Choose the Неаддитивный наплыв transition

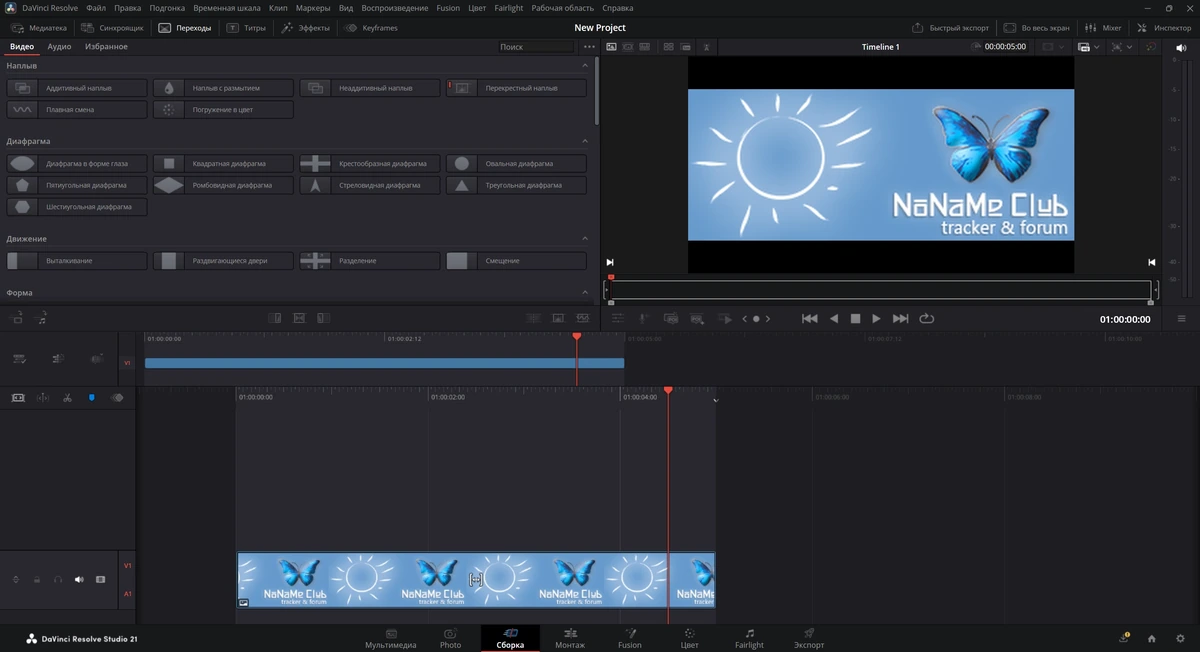[370, 88]
